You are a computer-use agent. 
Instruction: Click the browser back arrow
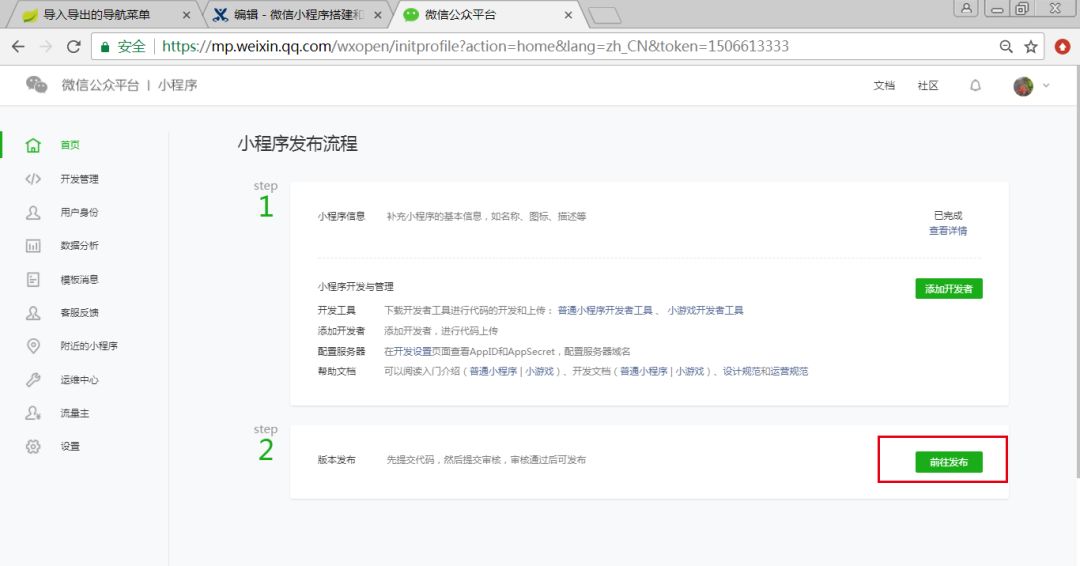coord(19,46)
